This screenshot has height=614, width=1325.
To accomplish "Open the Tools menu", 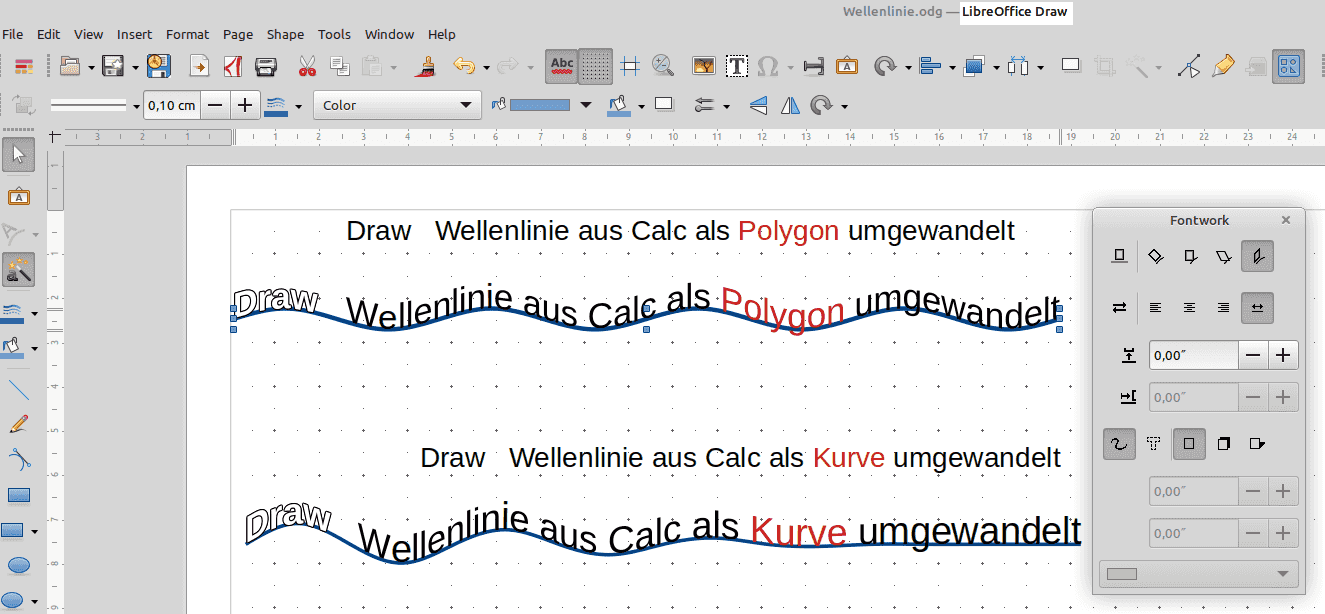I will (334, 34).
